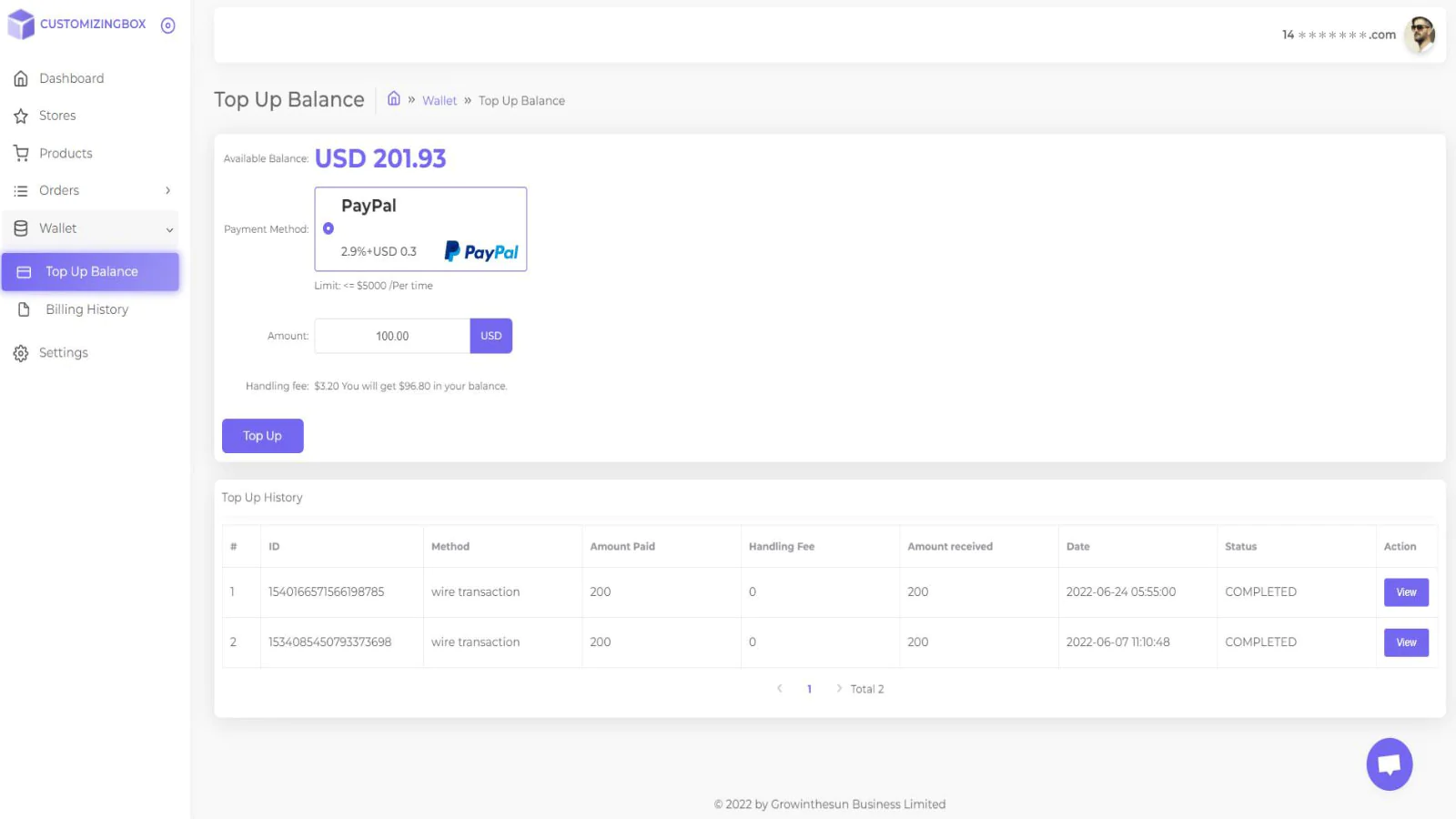Select the PayPal radio button

pyautogui.click(x=329, y=229)
